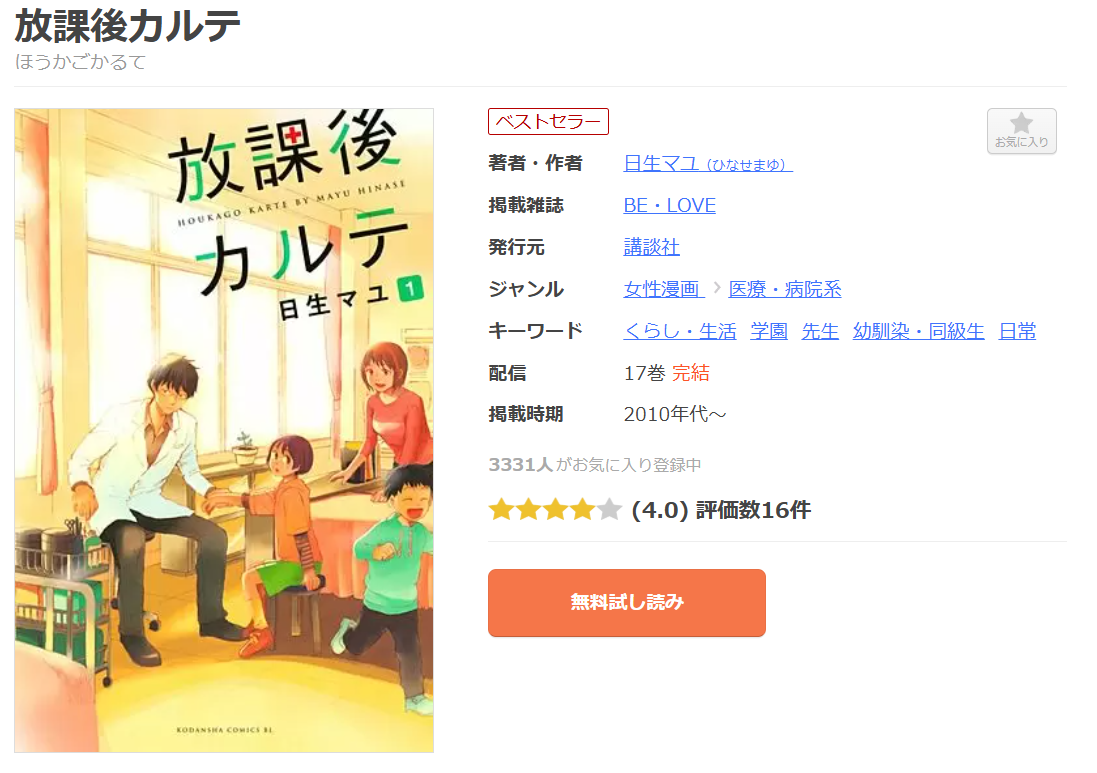The height and width of the screenshot is (773, 1097).
Task: Select genre link 医療・病院系
Action: click(x=784, y=289)
